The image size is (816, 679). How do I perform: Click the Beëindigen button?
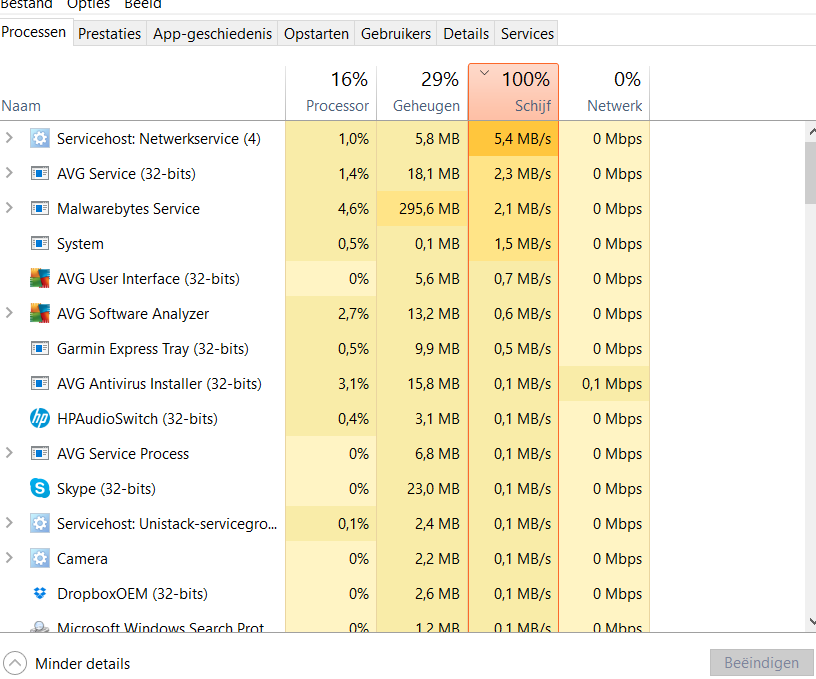[761, 663]
